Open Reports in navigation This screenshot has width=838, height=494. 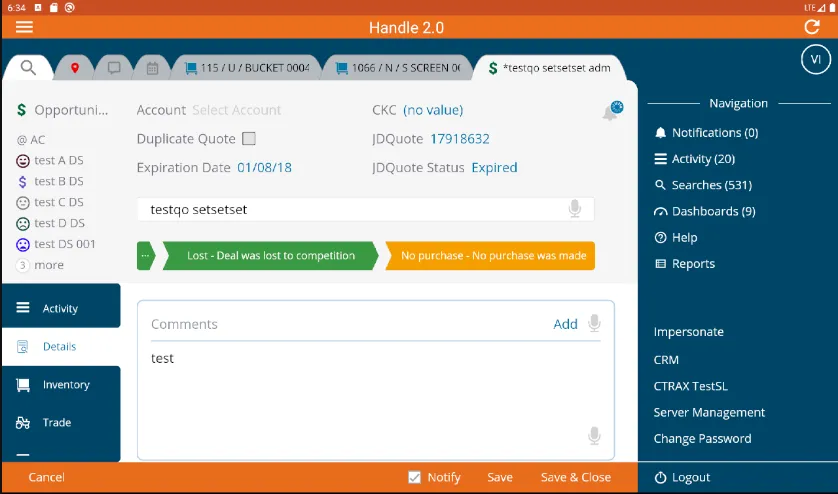pos(685,264)
